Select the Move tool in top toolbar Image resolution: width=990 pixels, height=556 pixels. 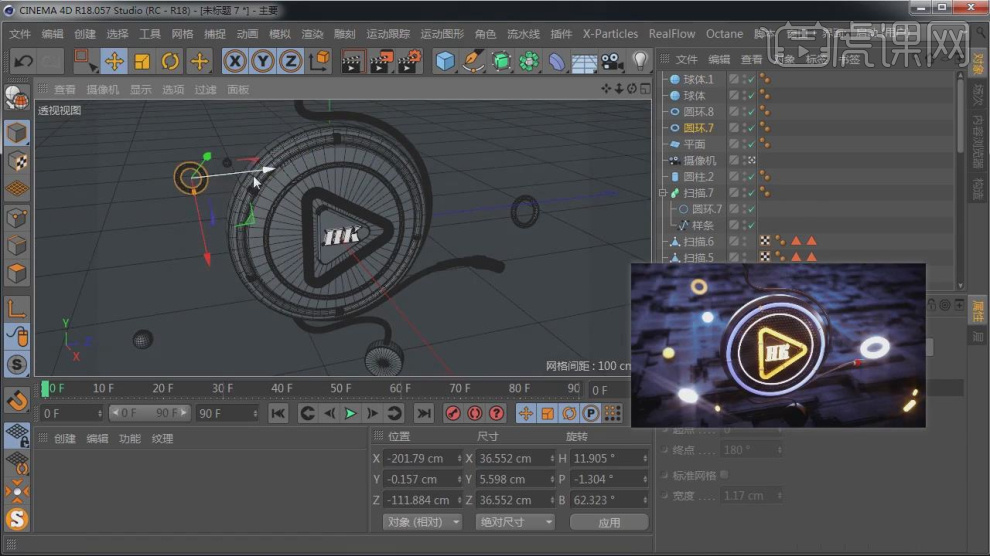click(x=114, y=61)
